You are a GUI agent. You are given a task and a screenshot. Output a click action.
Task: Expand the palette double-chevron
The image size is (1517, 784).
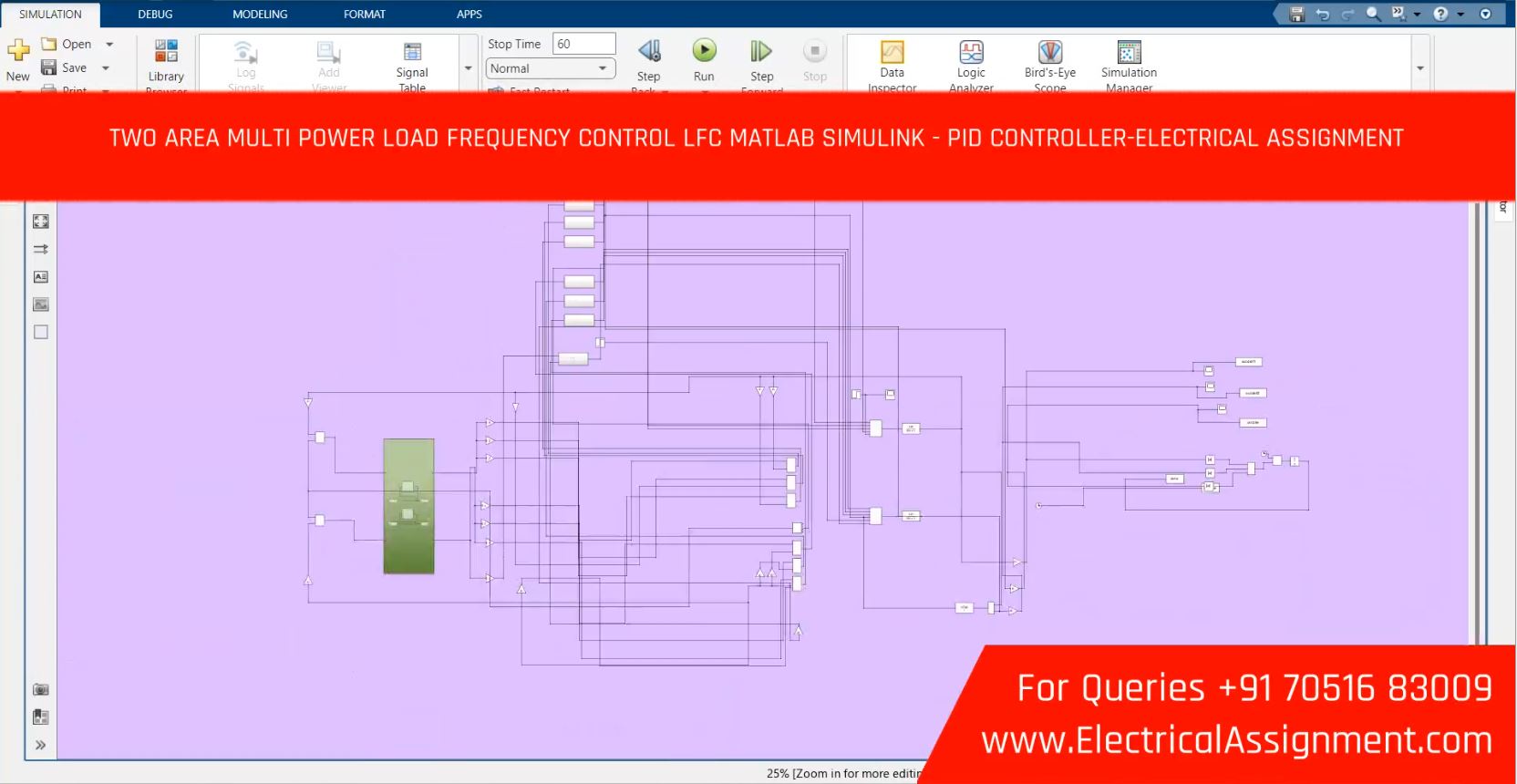pos(41,745)
